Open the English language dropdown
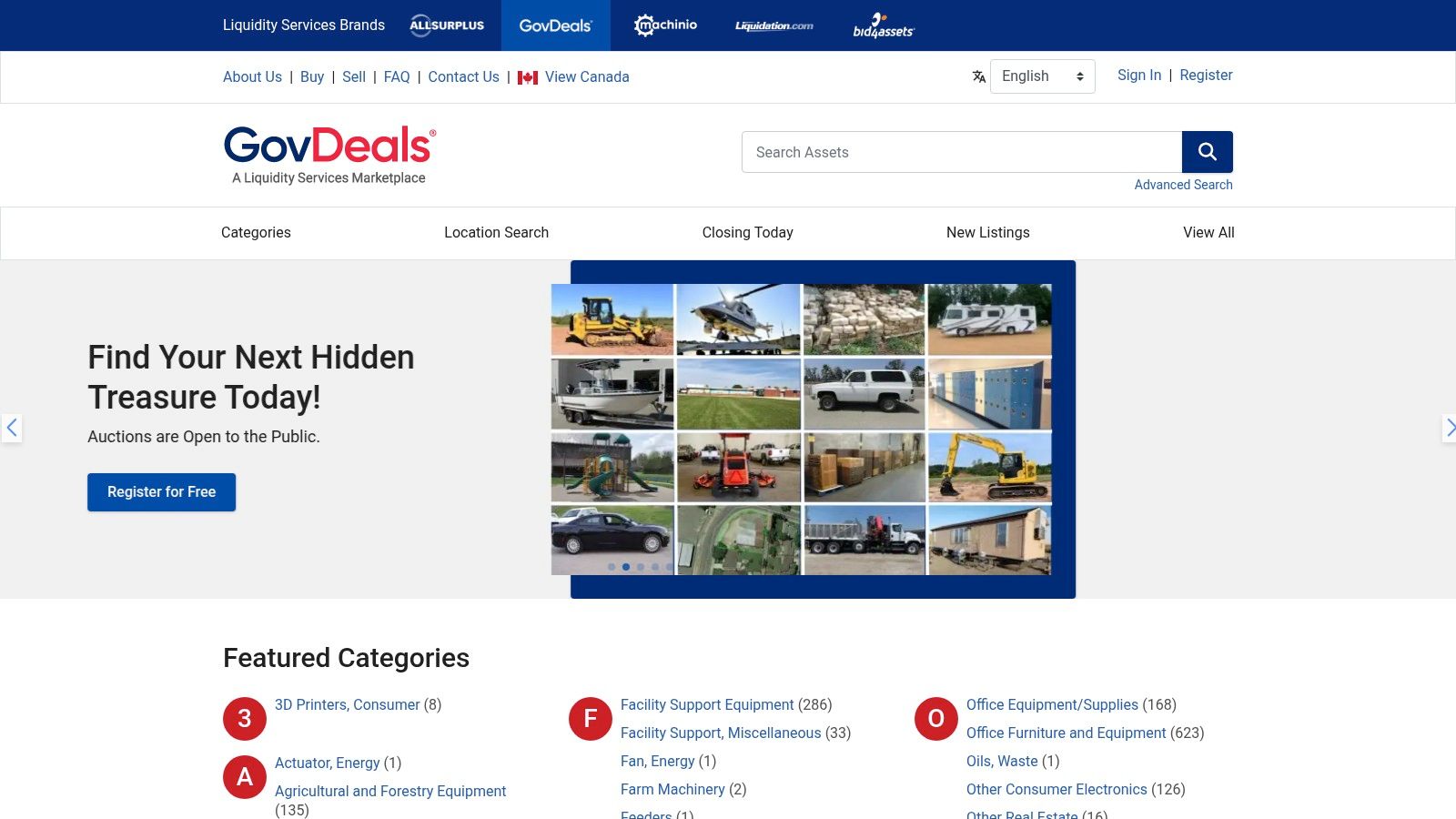This screenshot has width=1456, height=819. pyautogui.click(x=1042, y=76)
